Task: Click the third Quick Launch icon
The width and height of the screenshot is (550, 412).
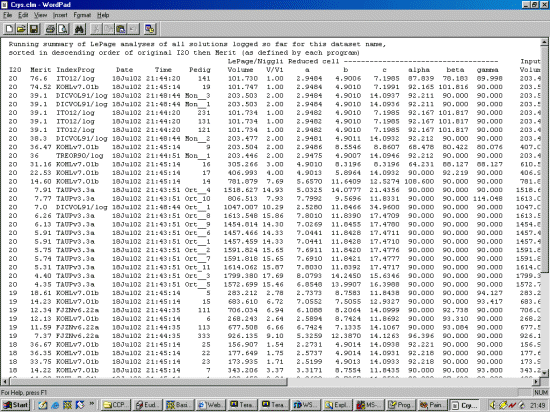Action: [x=67, y=405]
